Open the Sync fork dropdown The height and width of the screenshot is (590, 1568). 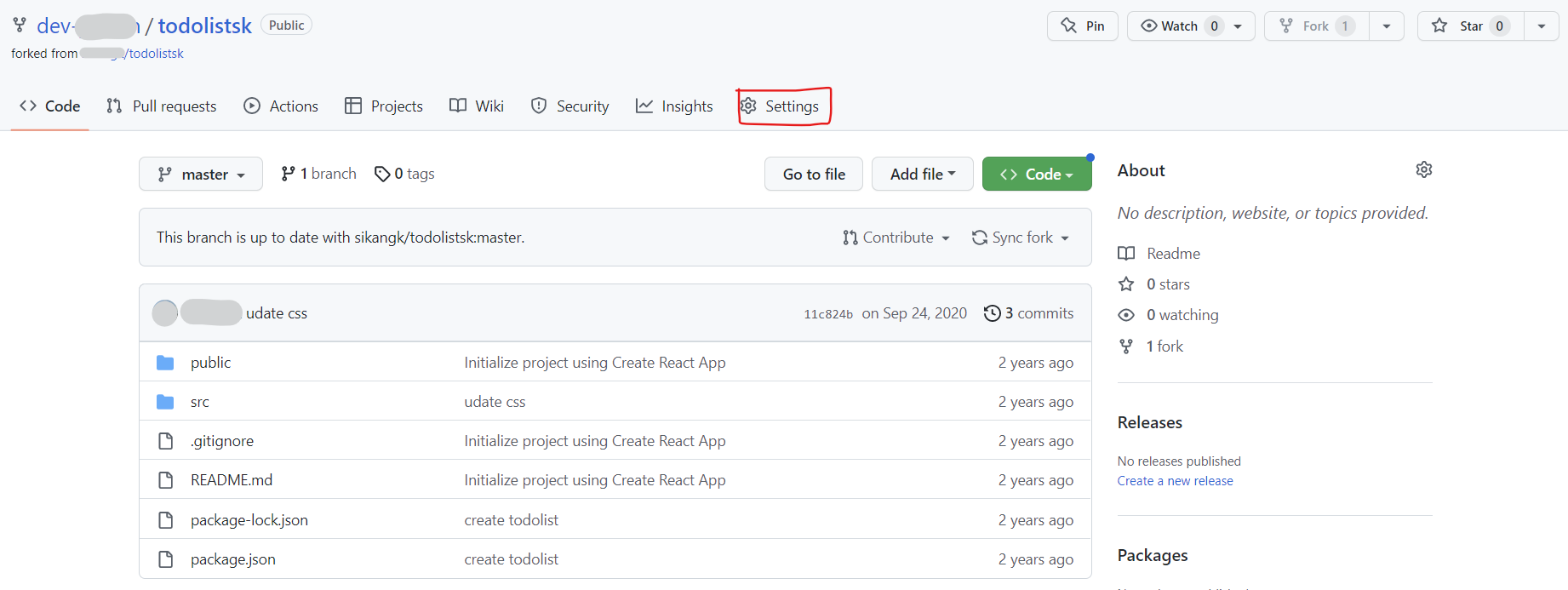point(1021,238)
